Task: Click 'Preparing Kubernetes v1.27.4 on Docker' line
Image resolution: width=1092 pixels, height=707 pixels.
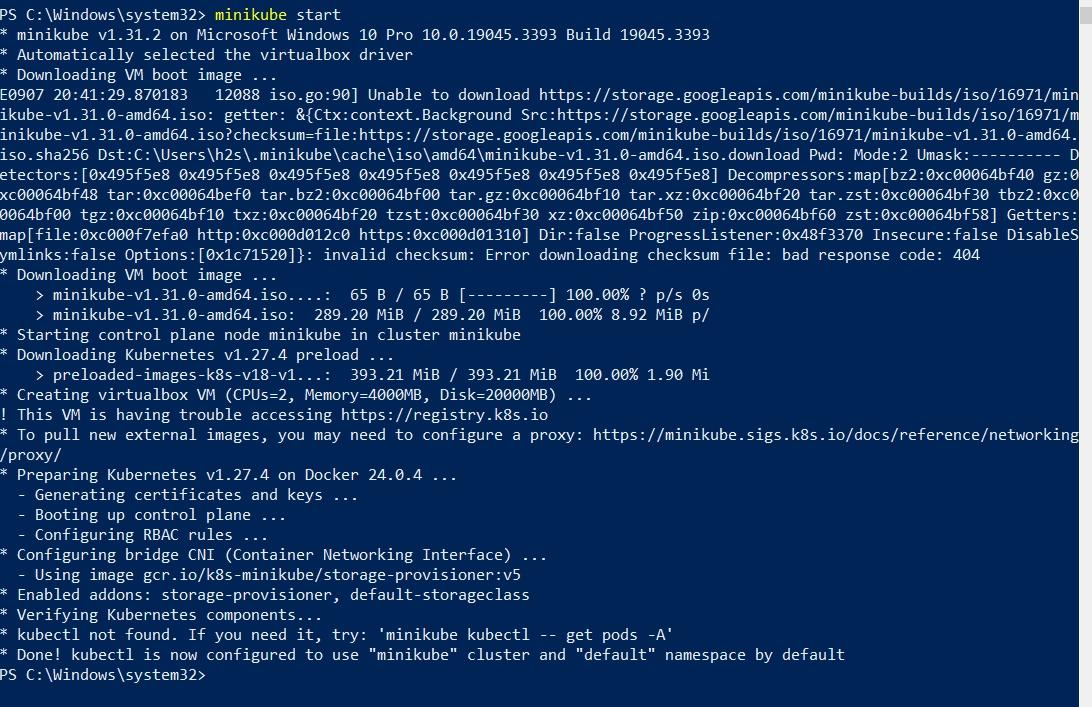Action: 228,475
